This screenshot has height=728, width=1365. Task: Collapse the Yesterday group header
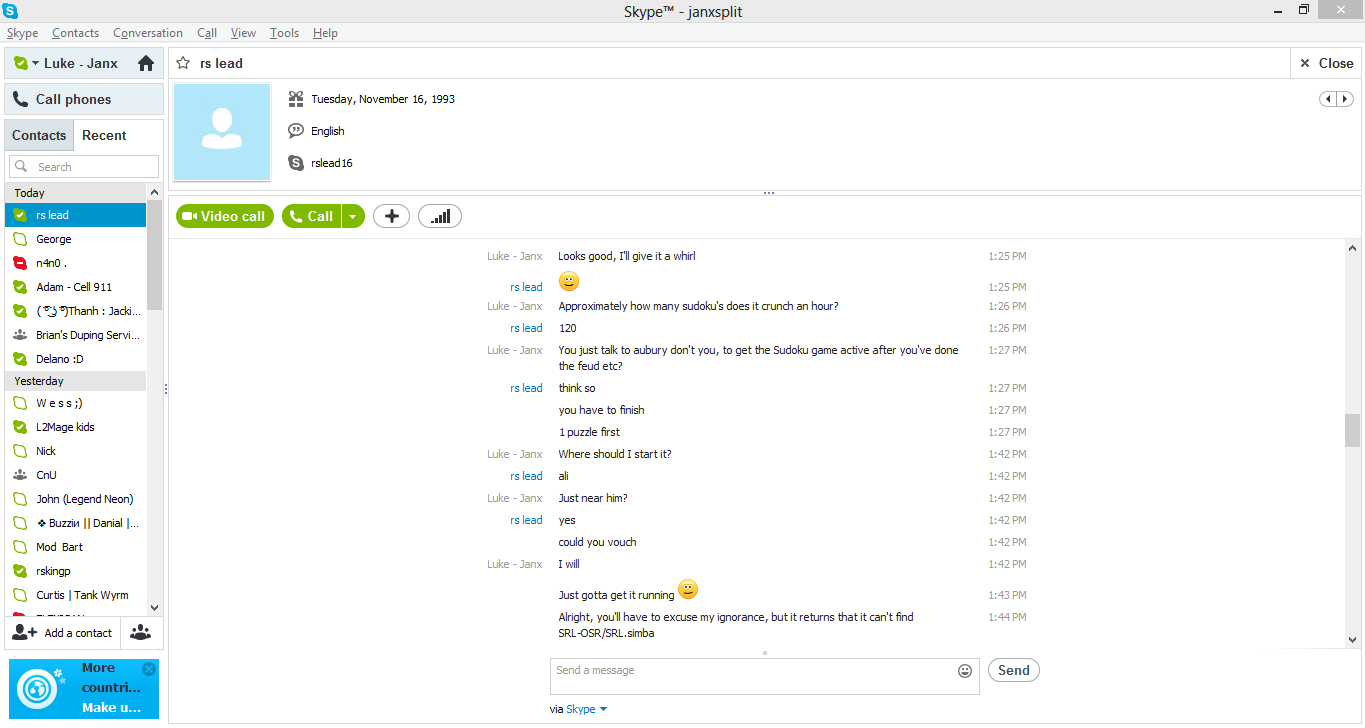point(76,381)
